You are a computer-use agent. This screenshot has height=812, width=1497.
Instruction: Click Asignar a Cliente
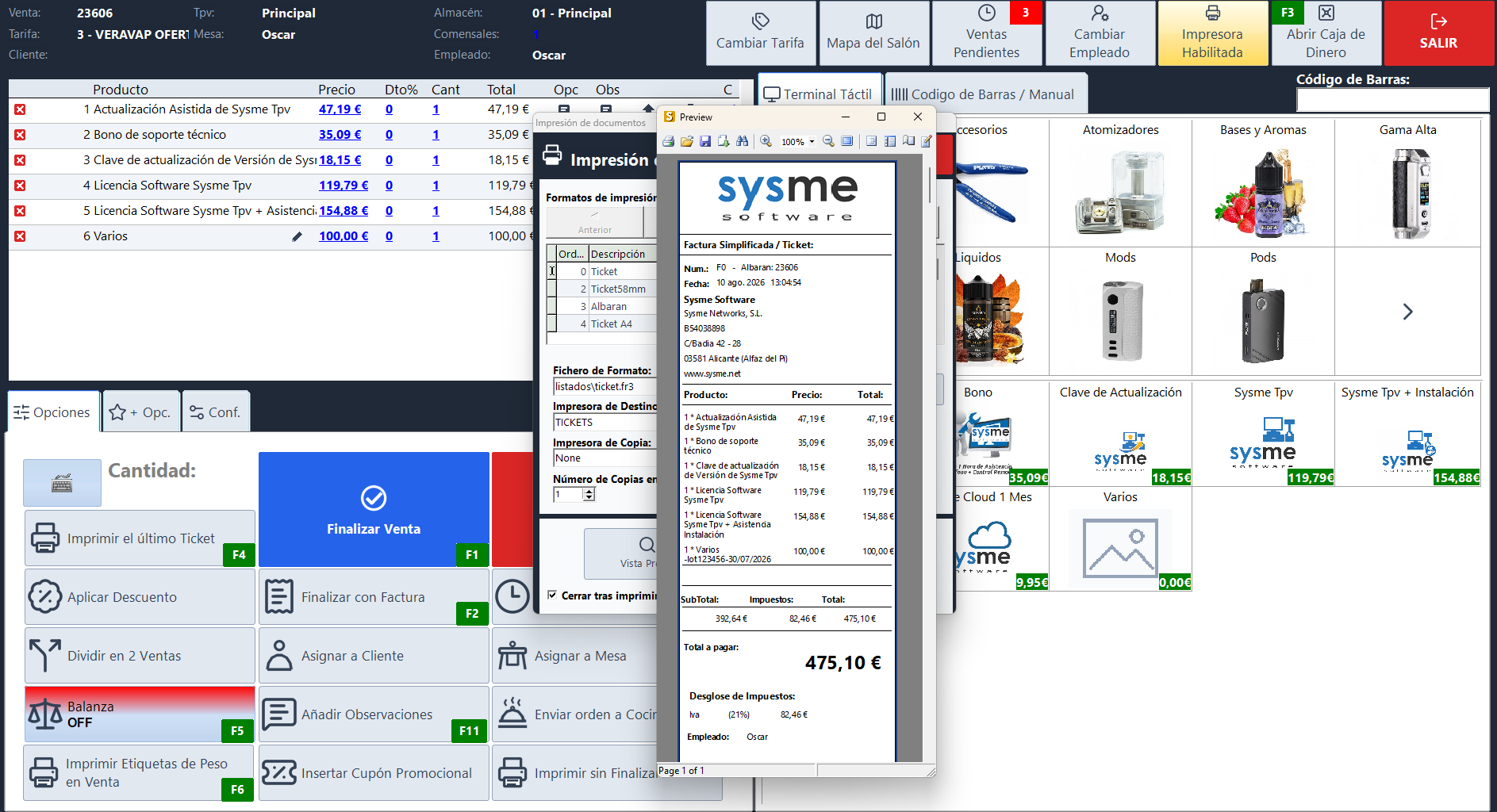tap(374, 656)
